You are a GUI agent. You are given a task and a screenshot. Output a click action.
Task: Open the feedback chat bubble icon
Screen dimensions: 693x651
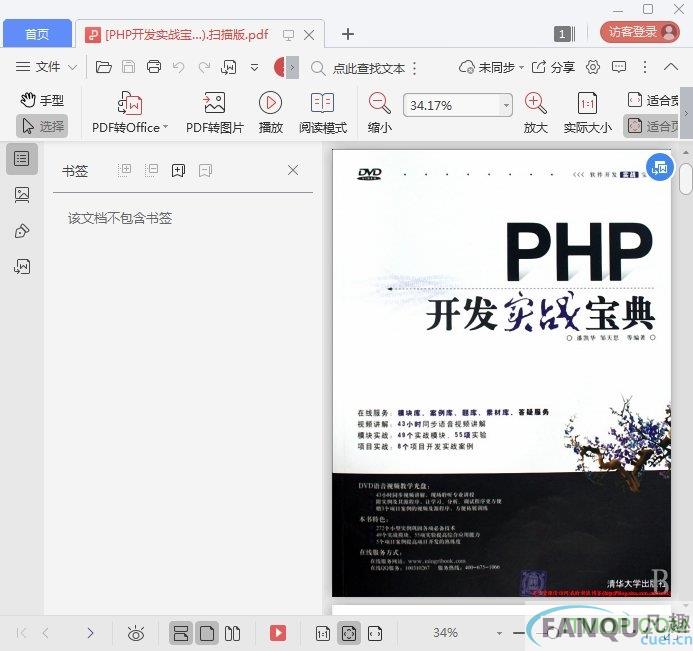point(619,67)
